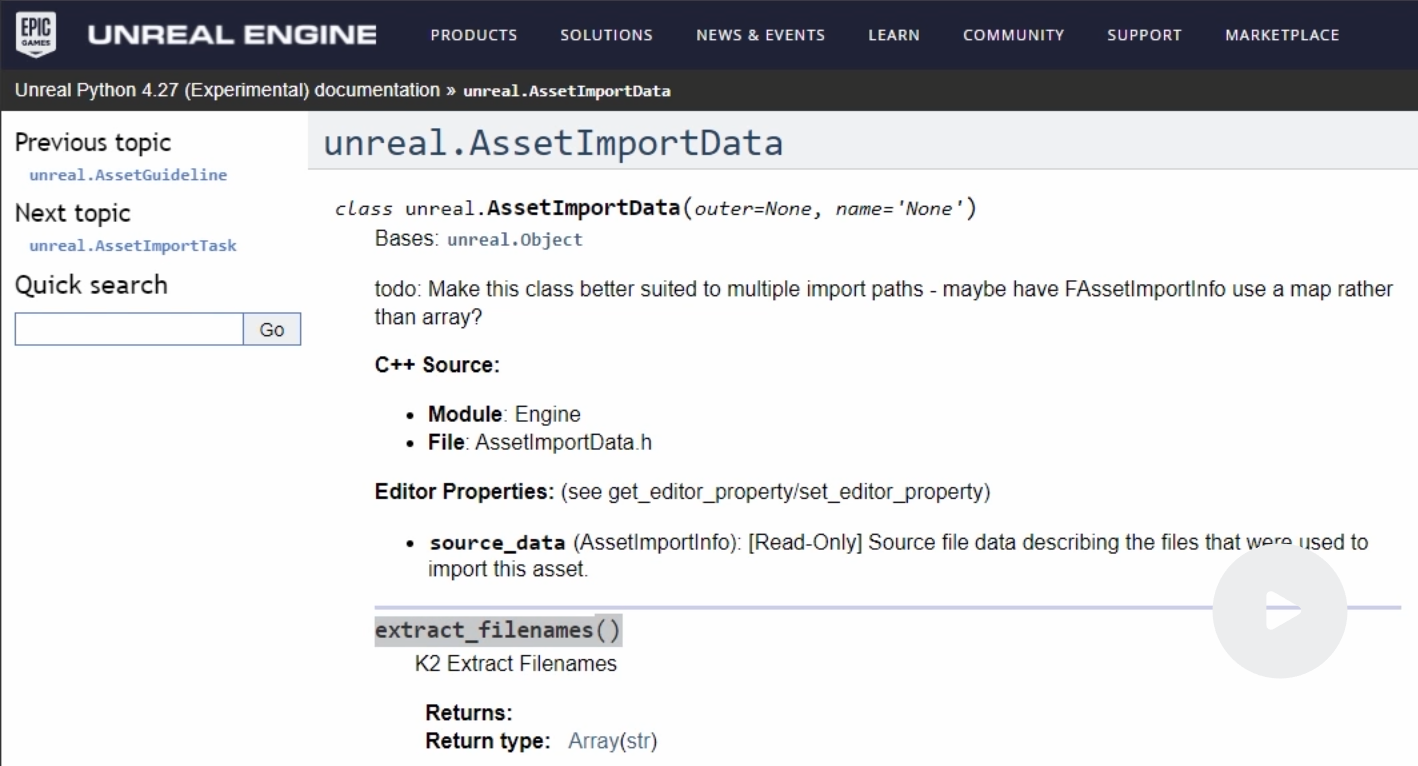Click the extract_filenames() method name
The image size is (1418, 766).
498,631
